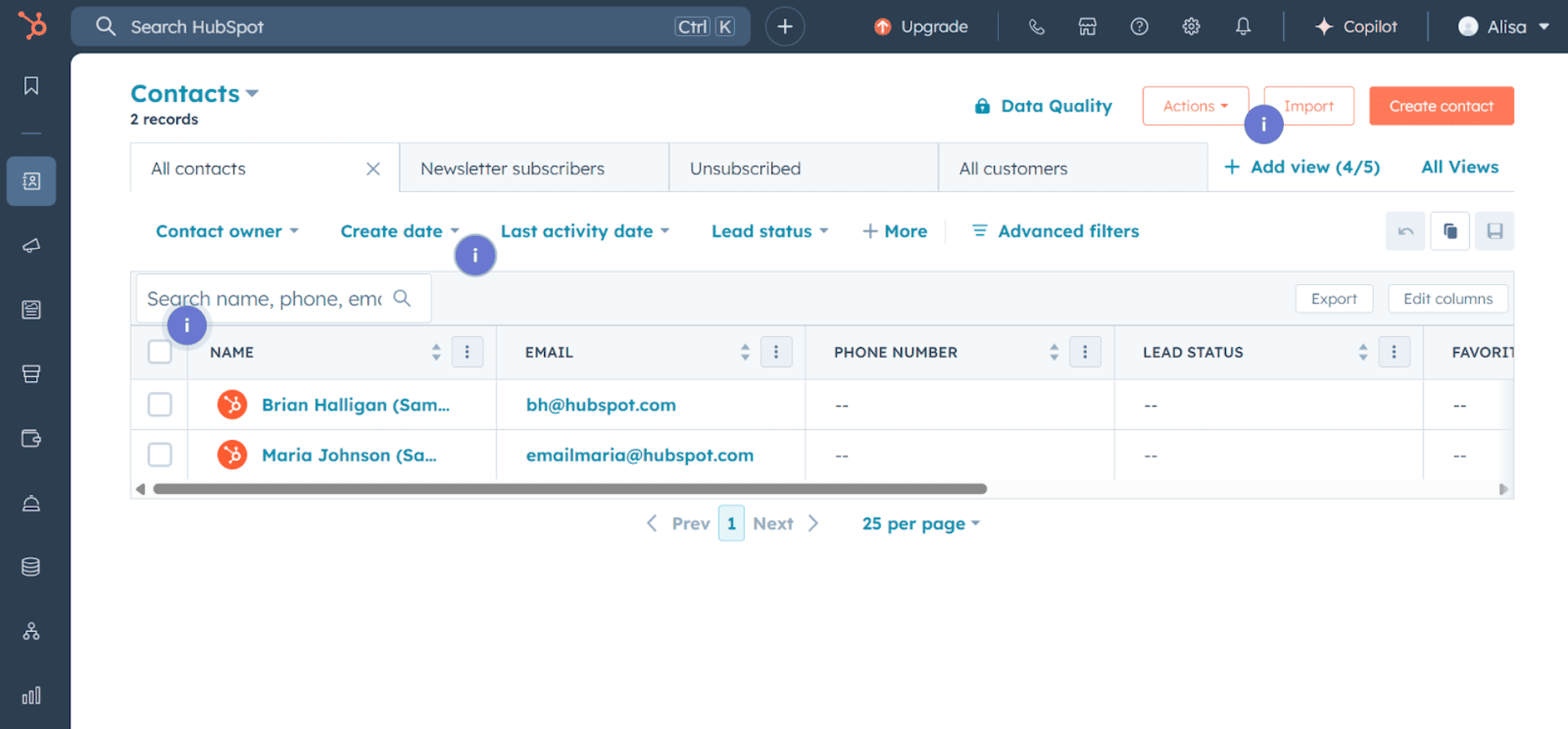Click the info hotspot near Import
This screenshot has height=729, width=1568.
tap(1263, 124)
